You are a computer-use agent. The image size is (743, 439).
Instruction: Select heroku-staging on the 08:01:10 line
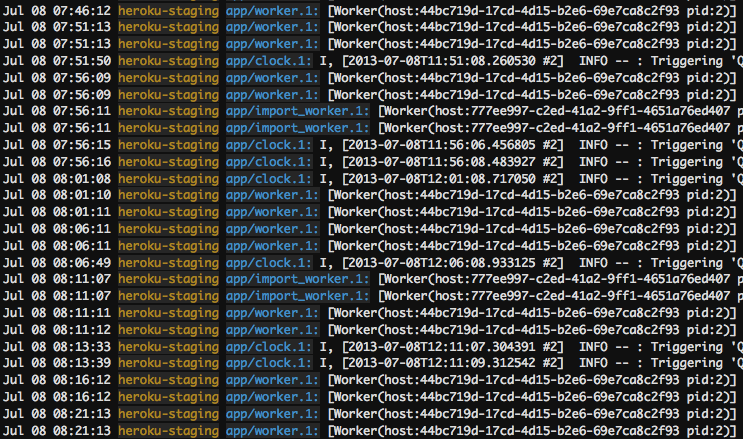click(169, 195)
